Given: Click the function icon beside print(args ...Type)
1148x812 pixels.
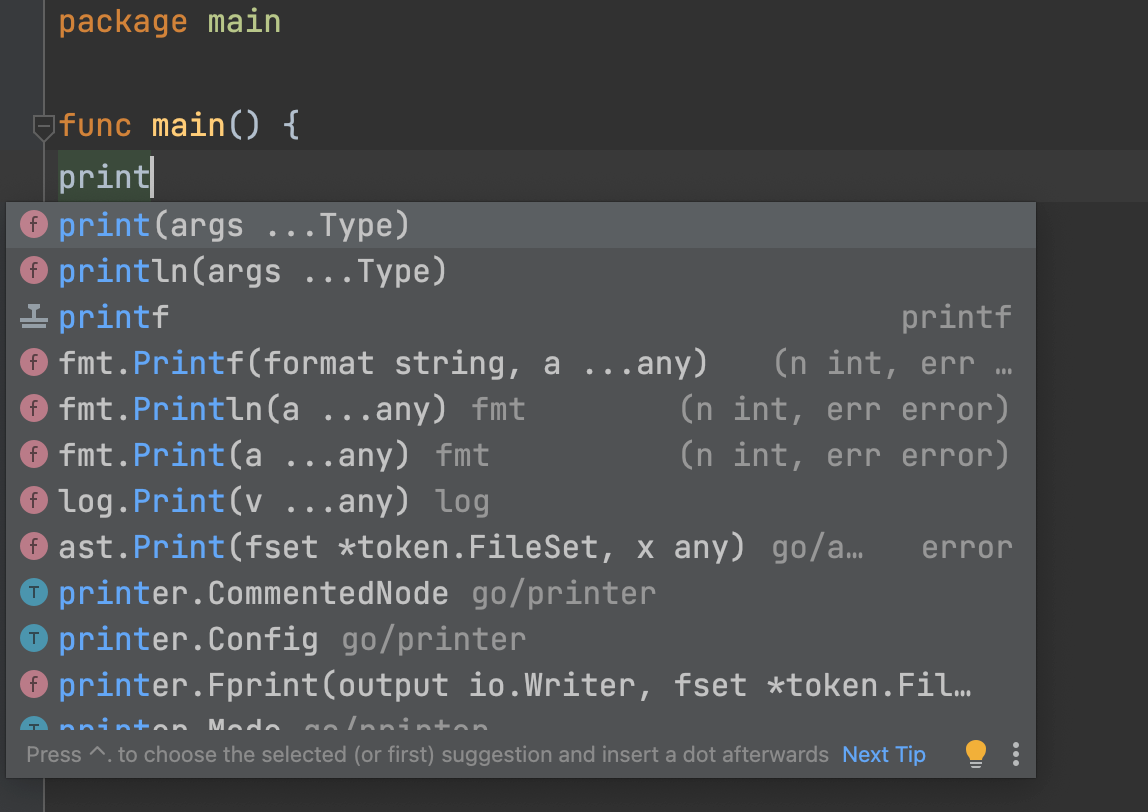Looking at the screenshot, I should pyautogui.click(x=34, y=225).
